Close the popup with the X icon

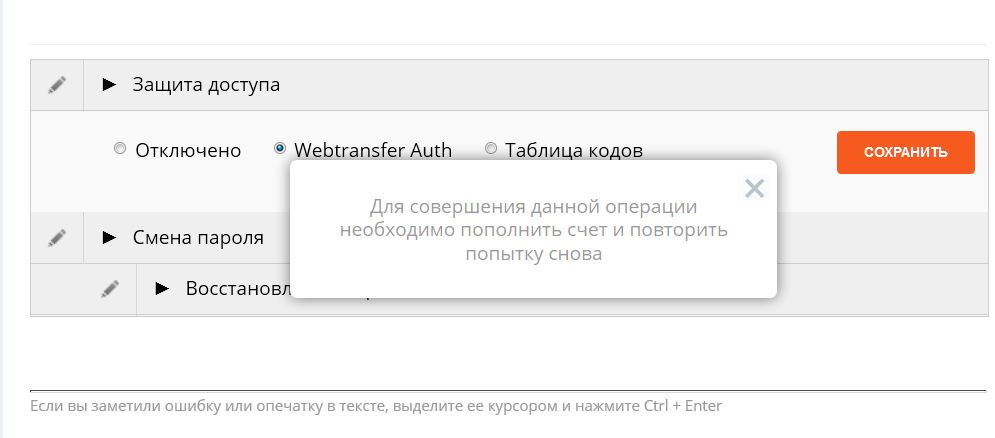[x=754, y=189]
